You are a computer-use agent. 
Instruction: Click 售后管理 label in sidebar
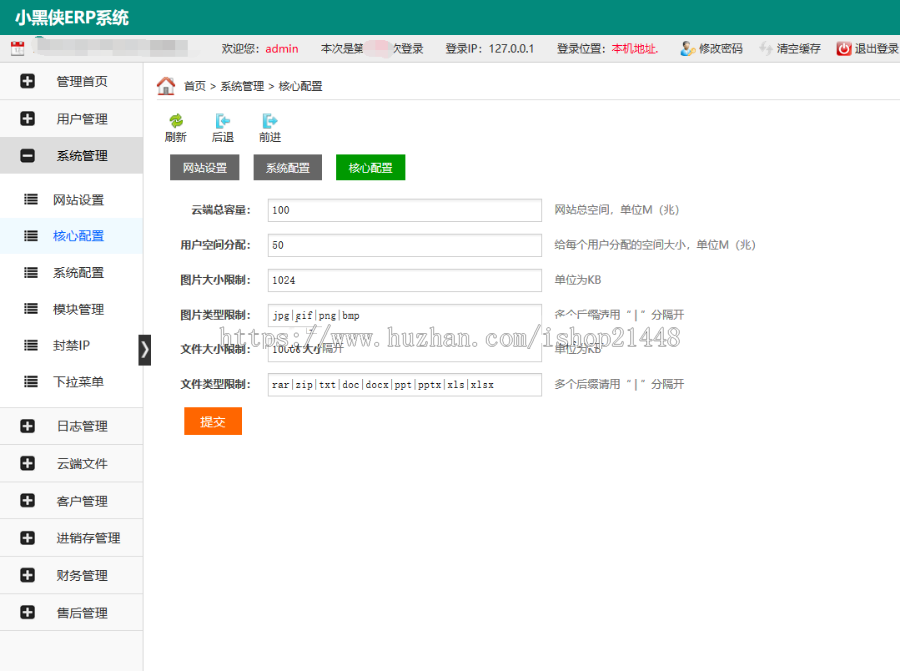(82, 612)
